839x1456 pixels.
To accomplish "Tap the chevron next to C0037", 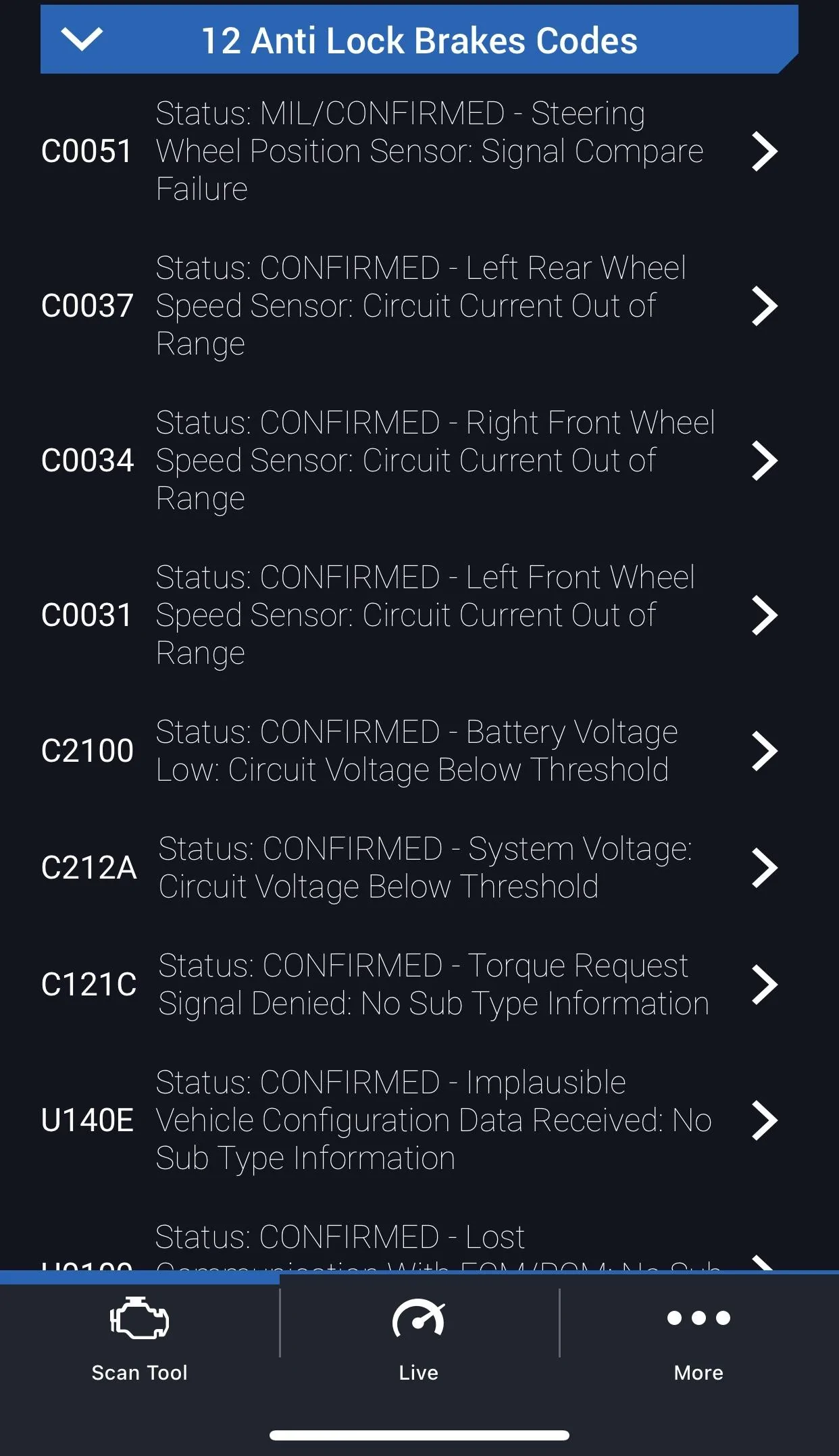I will click(765, 306).
